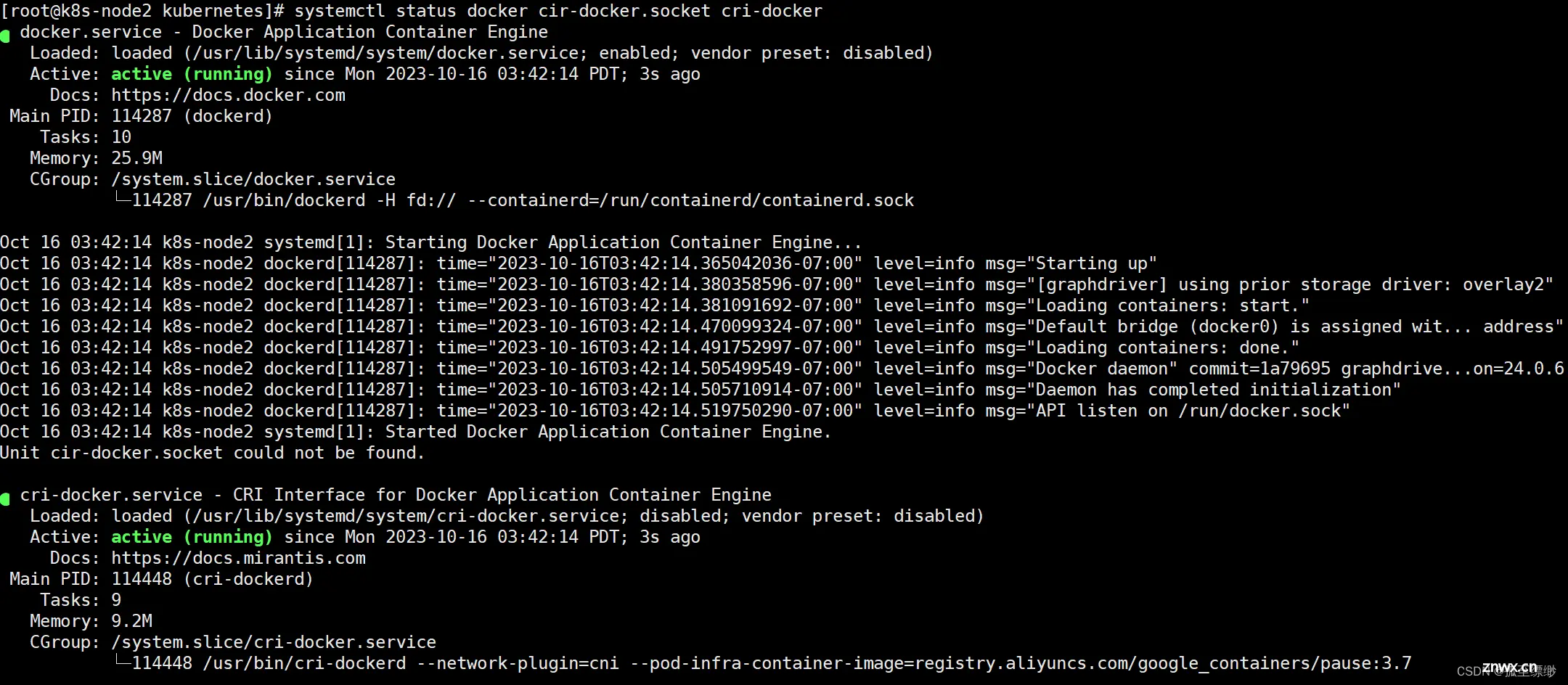Screen dimensions: 1568x685
Task: Click the log line with commit=1a79695
Action: point(783,369)
